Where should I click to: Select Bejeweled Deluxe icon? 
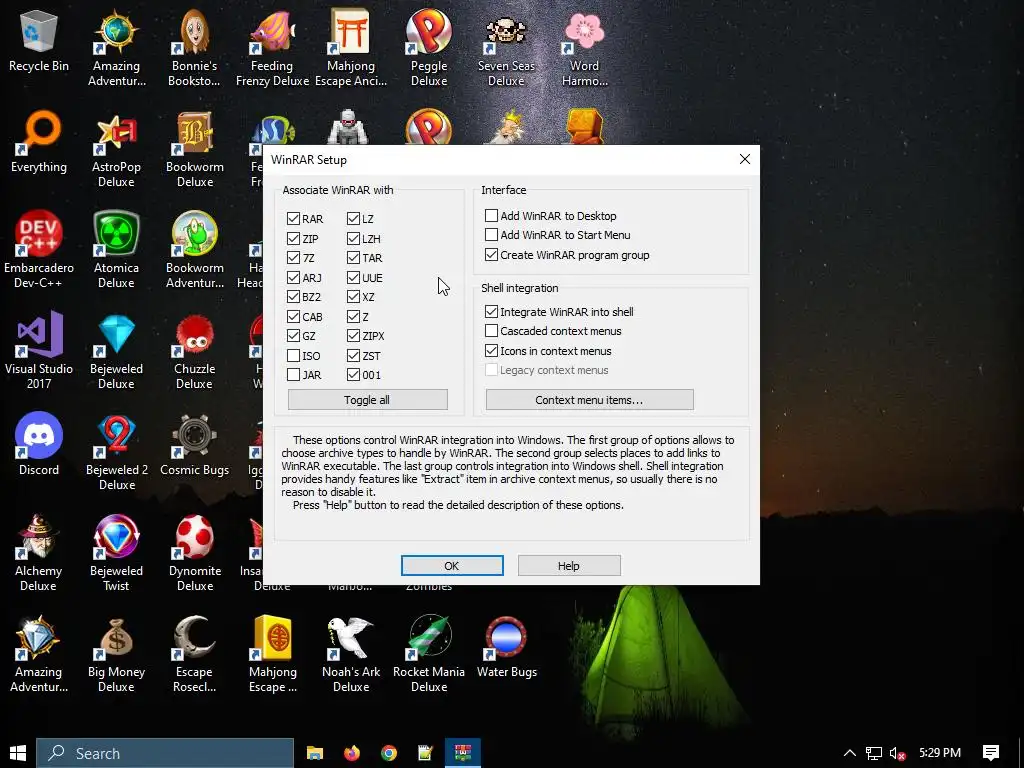[x=116, y=353]
